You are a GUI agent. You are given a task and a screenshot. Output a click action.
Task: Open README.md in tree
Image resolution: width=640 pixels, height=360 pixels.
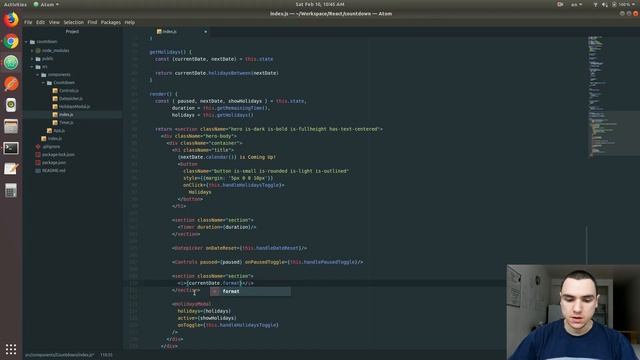53,171
